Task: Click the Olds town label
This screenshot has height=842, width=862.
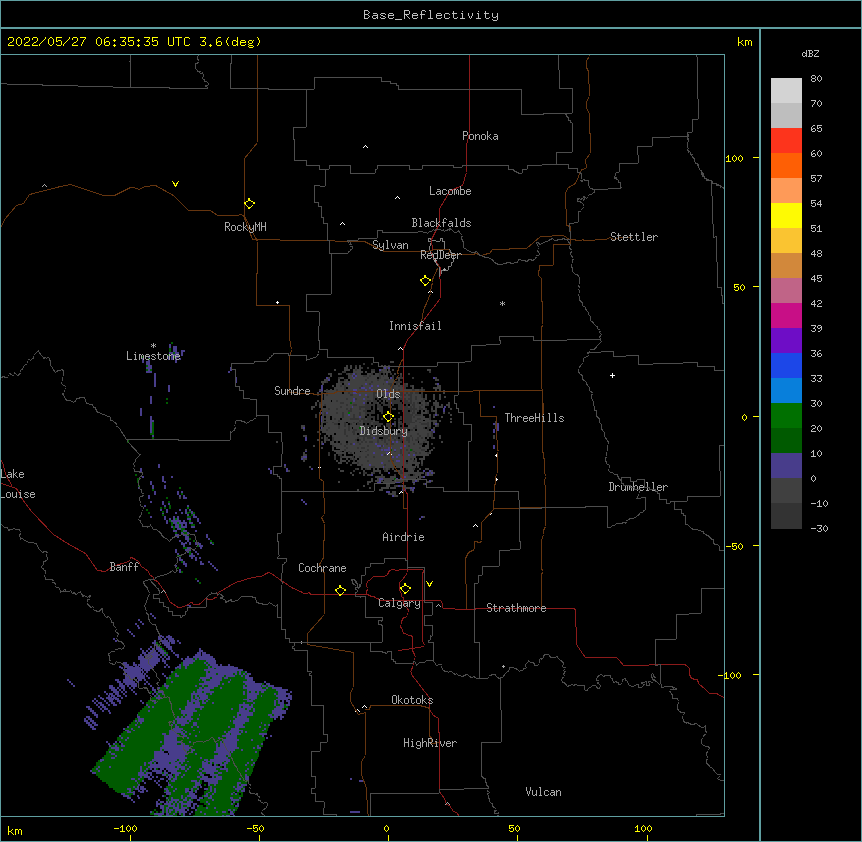Action: click(x=388, y=394)
